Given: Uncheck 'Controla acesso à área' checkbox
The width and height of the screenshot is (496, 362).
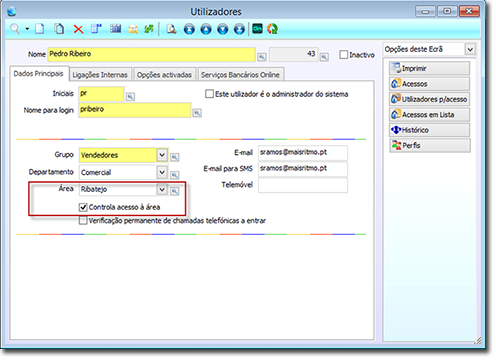Looking at the screenshot, I should [83, 207].
